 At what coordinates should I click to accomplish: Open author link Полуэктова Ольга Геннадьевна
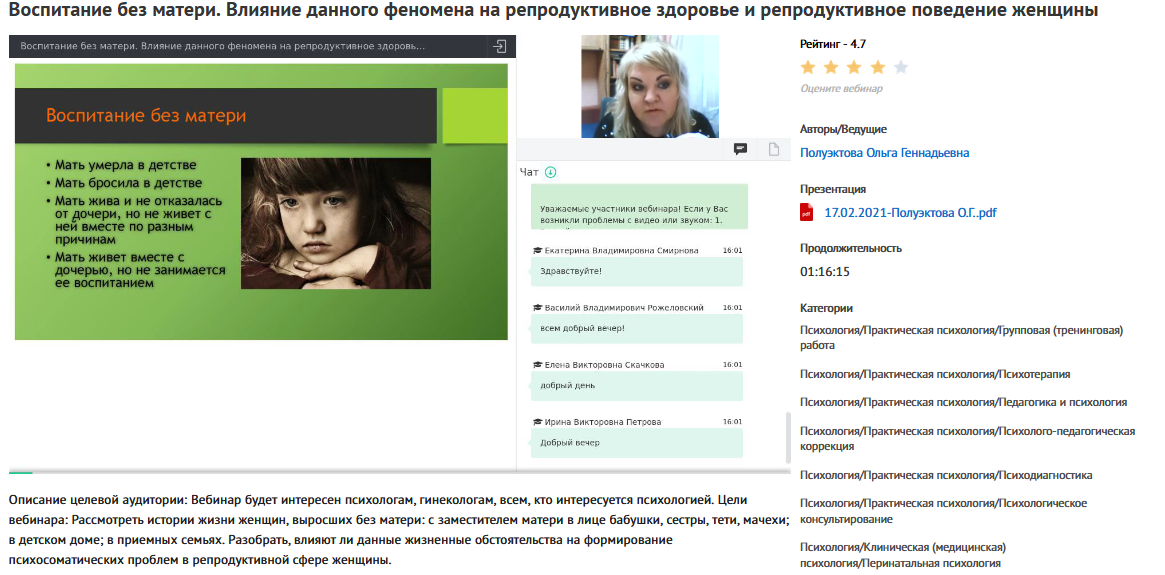884,153
